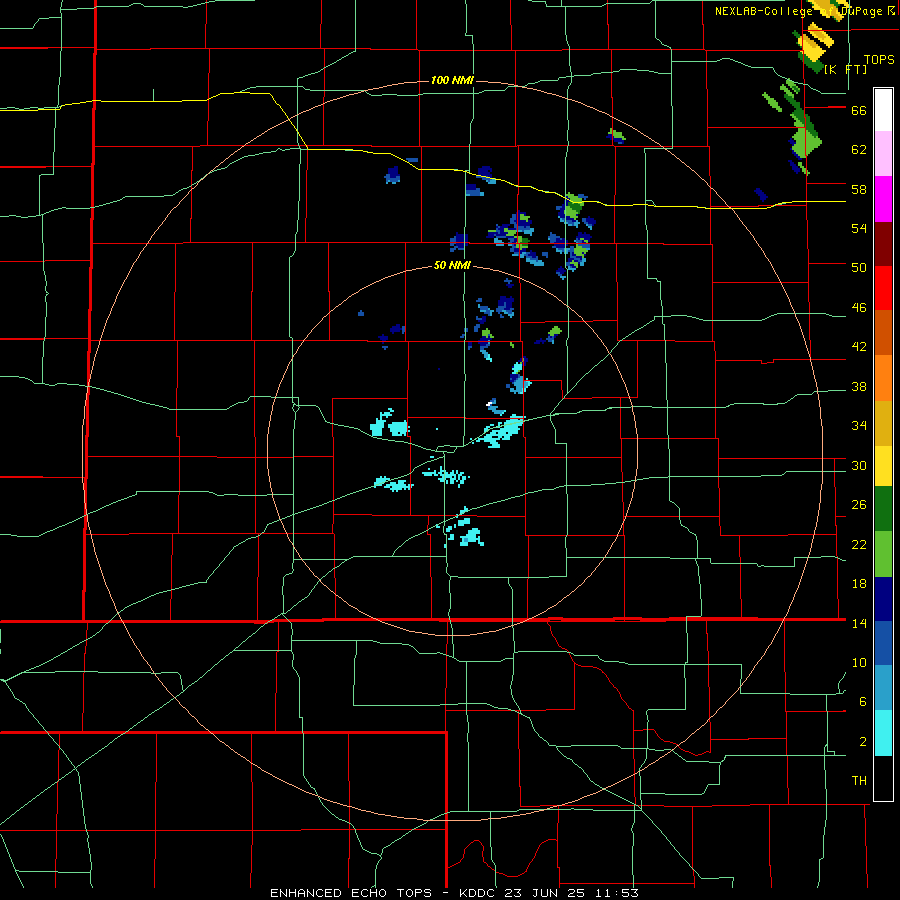The width and height of the screenshot is (900, 900).
Task: Click the "30" legend value
Action: click(859, 465)
